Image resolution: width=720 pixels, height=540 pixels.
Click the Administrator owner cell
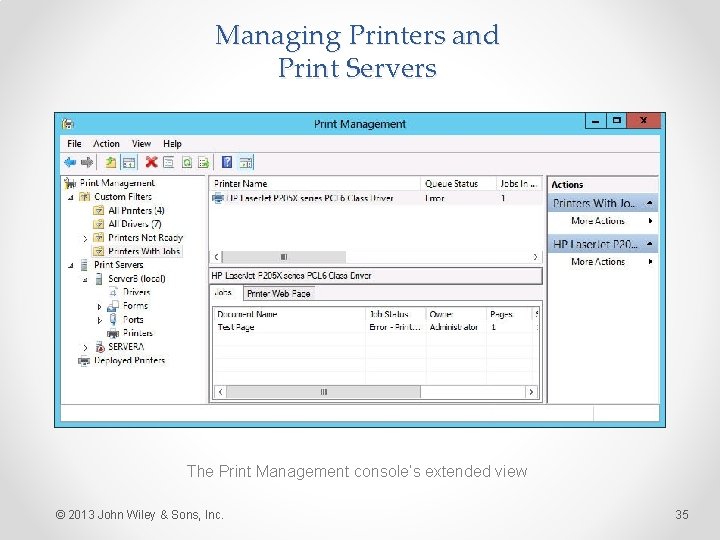click(x=454, y=327)
